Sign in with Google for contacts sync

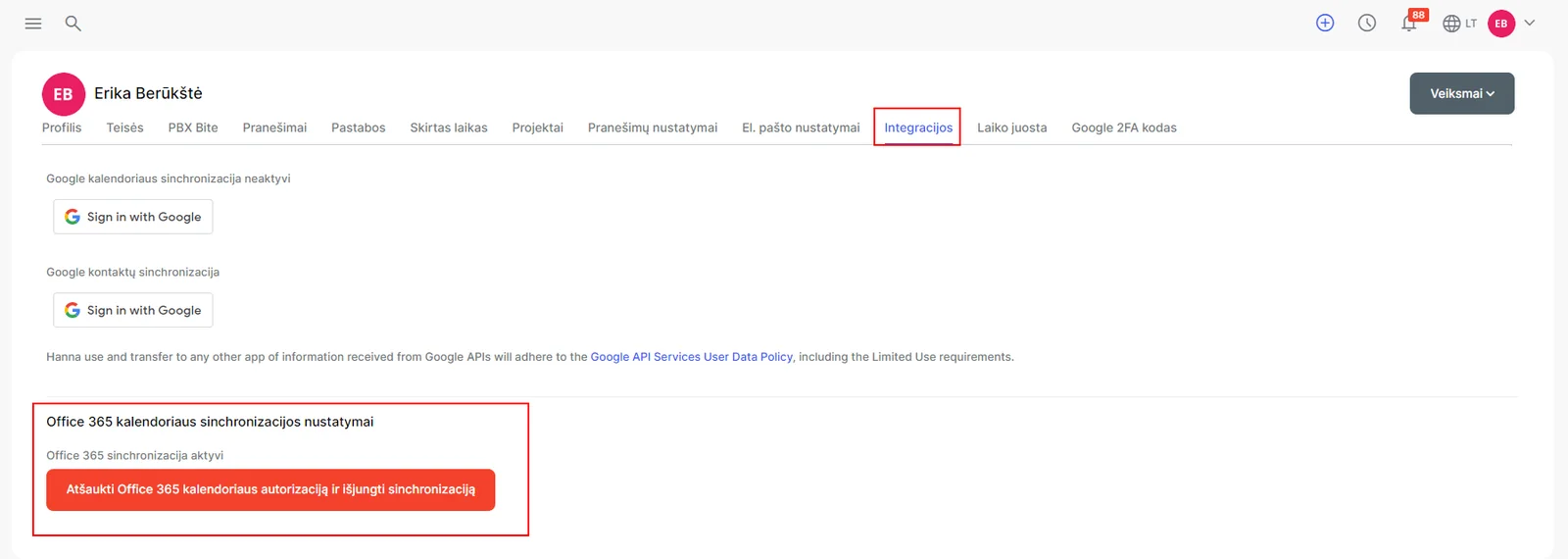point(133,310)
